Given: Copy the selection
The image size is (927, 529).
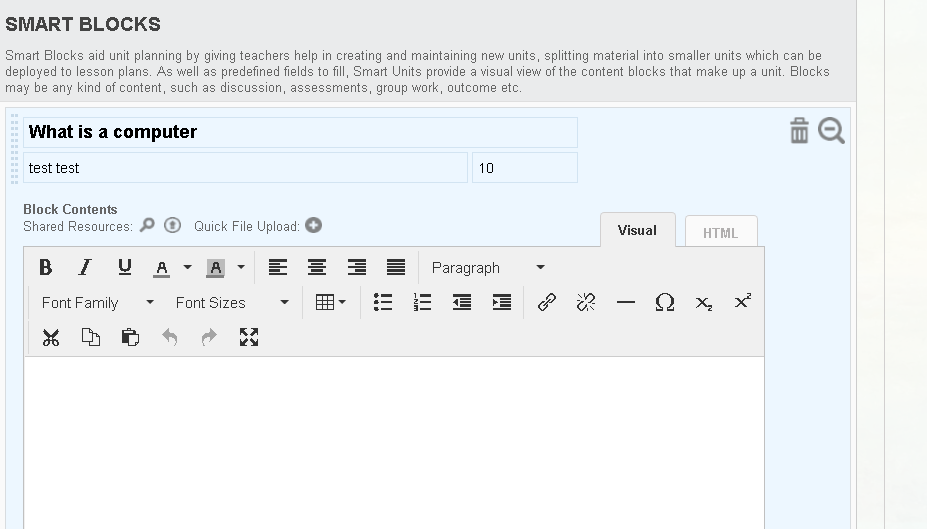Looking at the screenshot, I should (x=90, y=337).
